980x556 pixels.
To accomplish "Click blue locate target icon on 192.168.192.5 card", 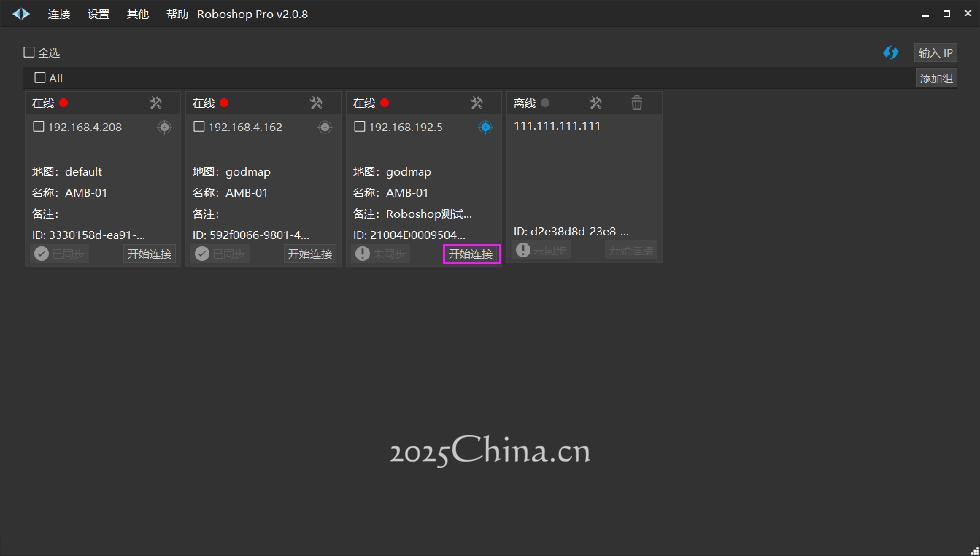I will tap(486, 127).
